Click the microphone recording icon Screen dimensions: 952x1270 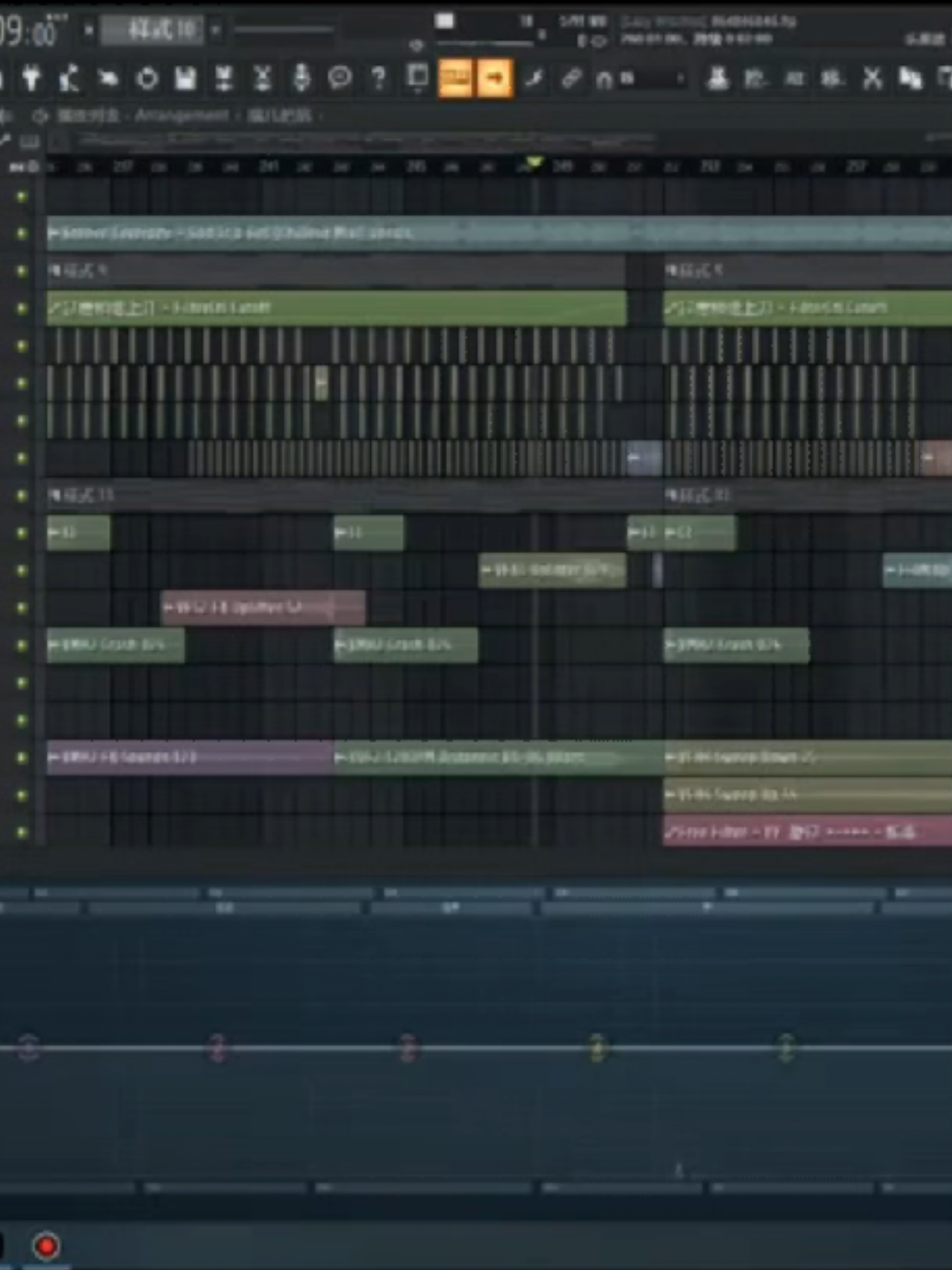[302, 78]
